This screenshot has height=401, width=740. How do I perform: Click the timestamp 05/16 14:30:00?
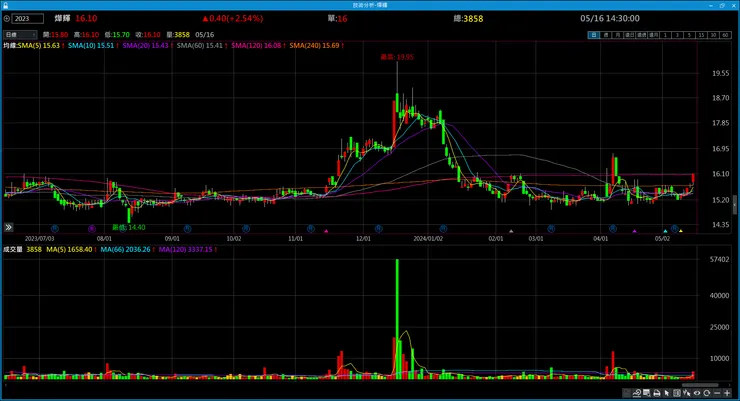(610, 18)
